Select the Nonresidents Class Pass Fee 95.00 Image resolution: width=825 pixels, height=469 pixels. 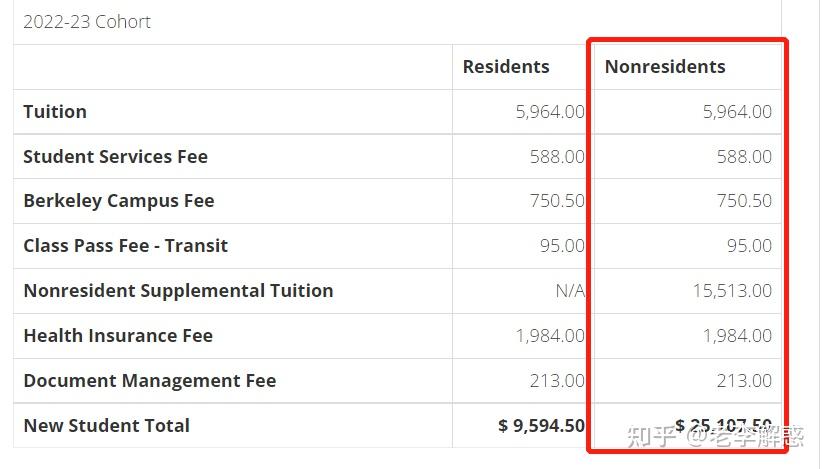pos(749,246)
